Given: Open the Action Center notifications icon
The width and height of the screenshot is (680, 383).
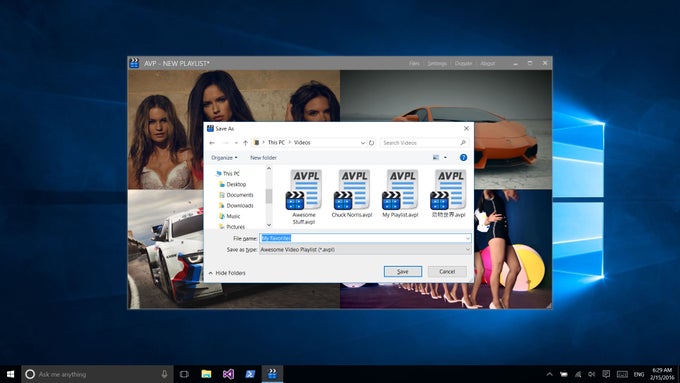Looking at the screenshot, I should (606, 374).
